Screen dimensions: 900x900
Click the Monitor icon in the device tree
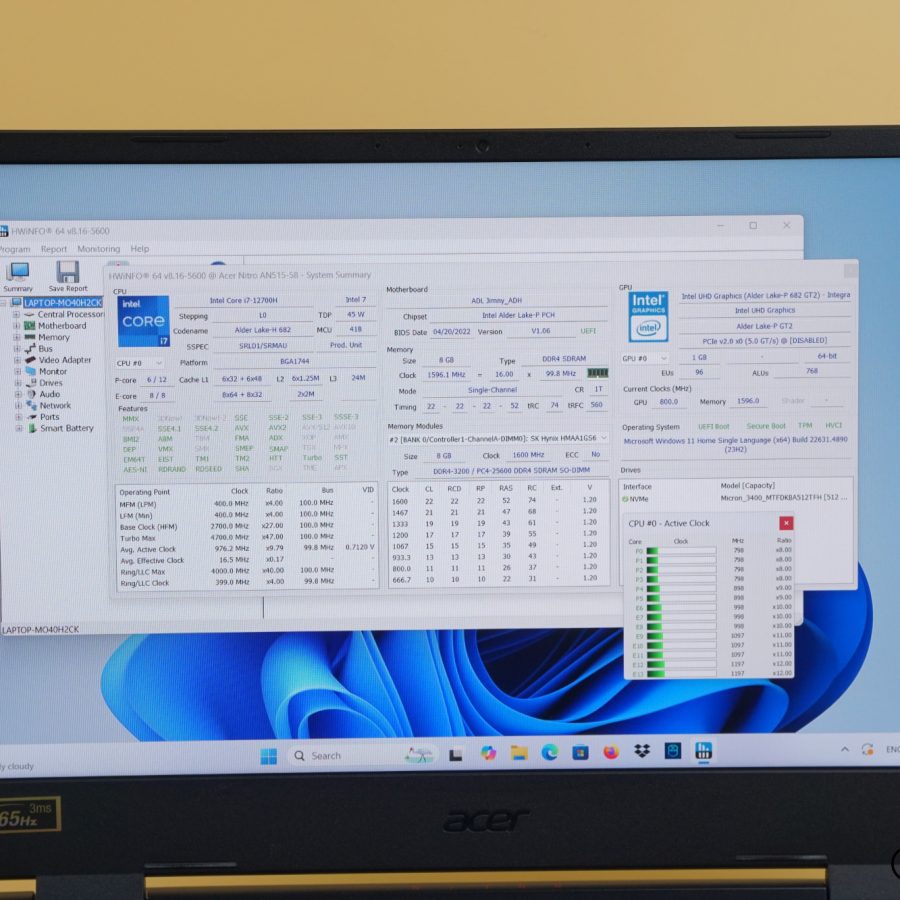[x=30, y=371]
